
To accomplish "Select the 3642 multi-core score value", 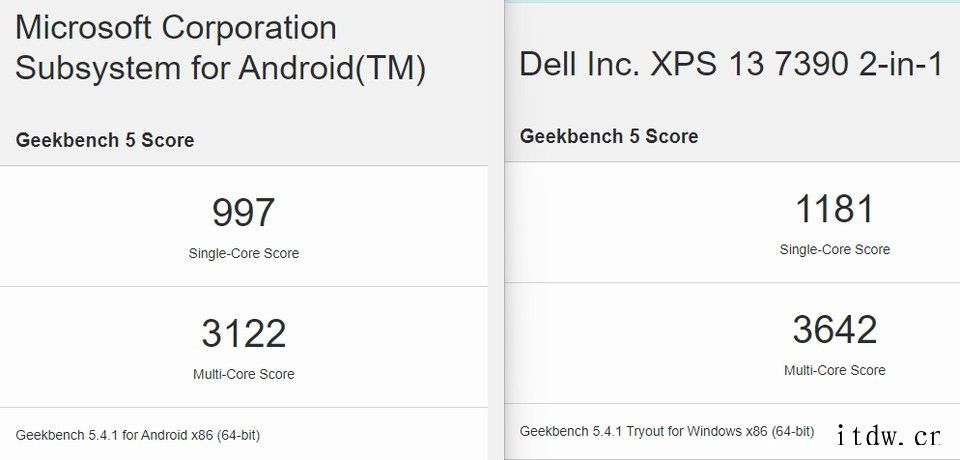I will tap(834, 330).
